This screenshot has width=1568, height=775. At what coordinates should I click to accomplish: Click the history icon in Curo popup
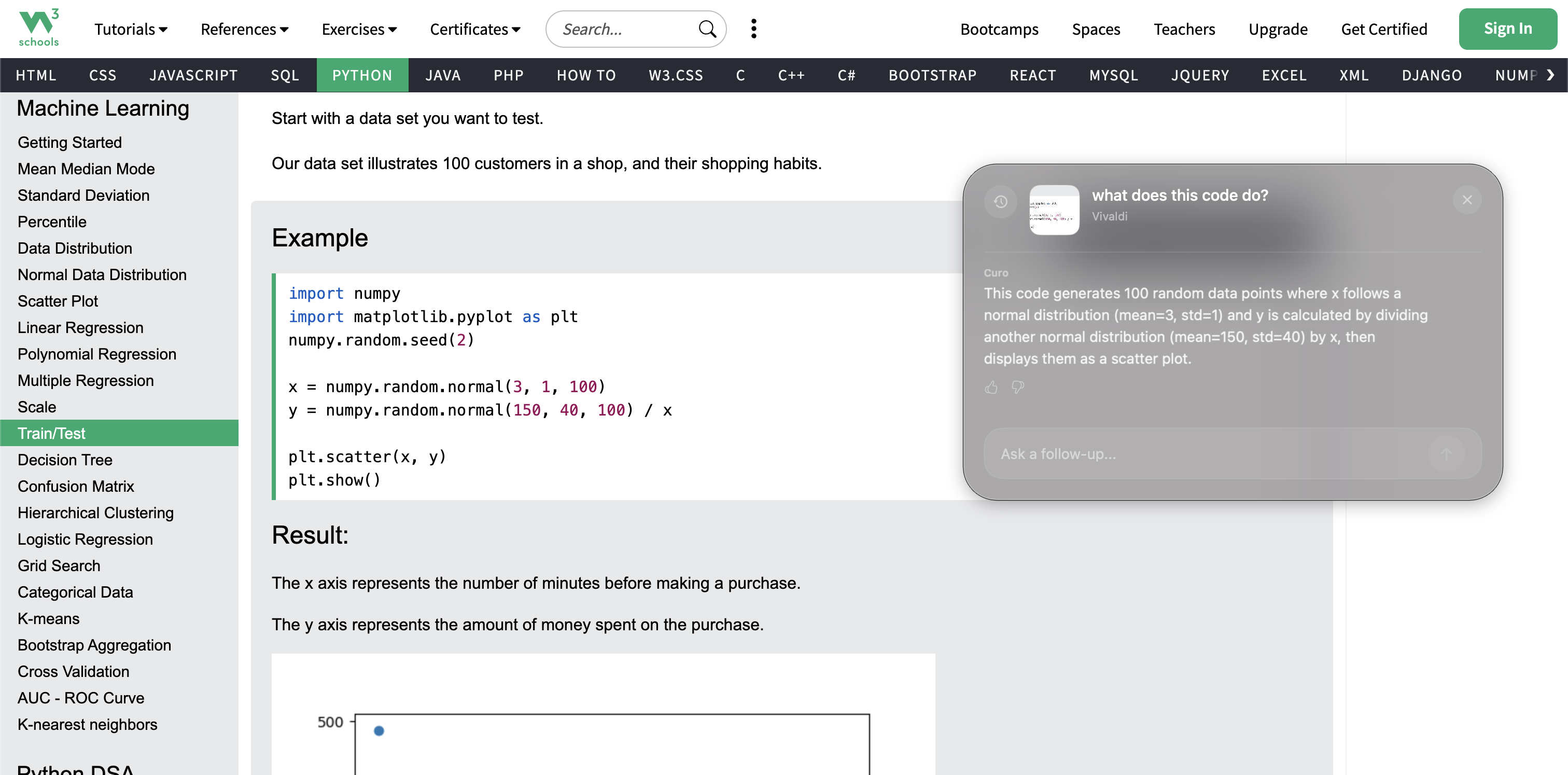click(1000, 201)
